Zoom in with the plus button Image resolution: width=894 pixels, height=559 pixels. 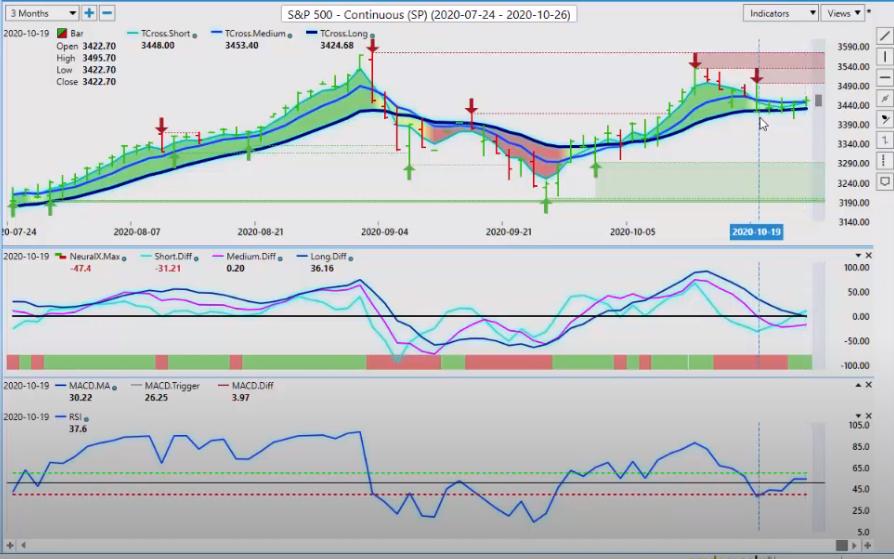pyautogui.click(x=89, y=13)
